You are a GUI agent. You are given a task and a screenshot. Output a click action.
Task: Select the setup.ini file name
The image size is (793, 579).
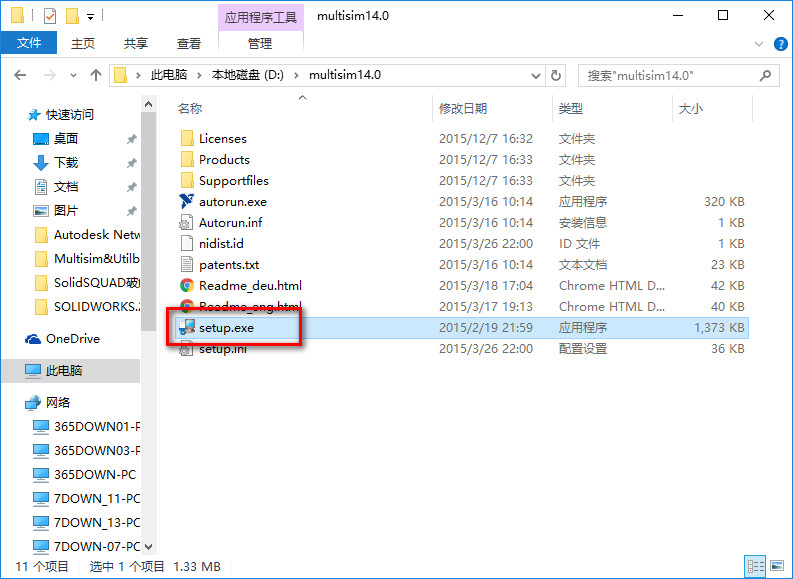coord(223,349)
